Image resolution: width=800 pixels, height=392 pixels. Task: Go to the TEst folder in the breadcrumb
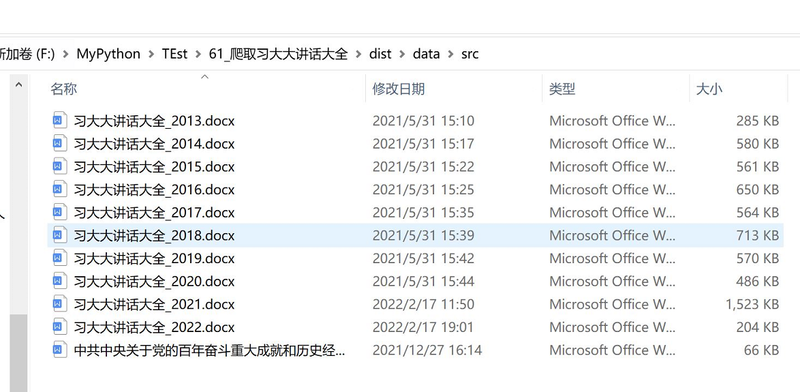[175, 54]
